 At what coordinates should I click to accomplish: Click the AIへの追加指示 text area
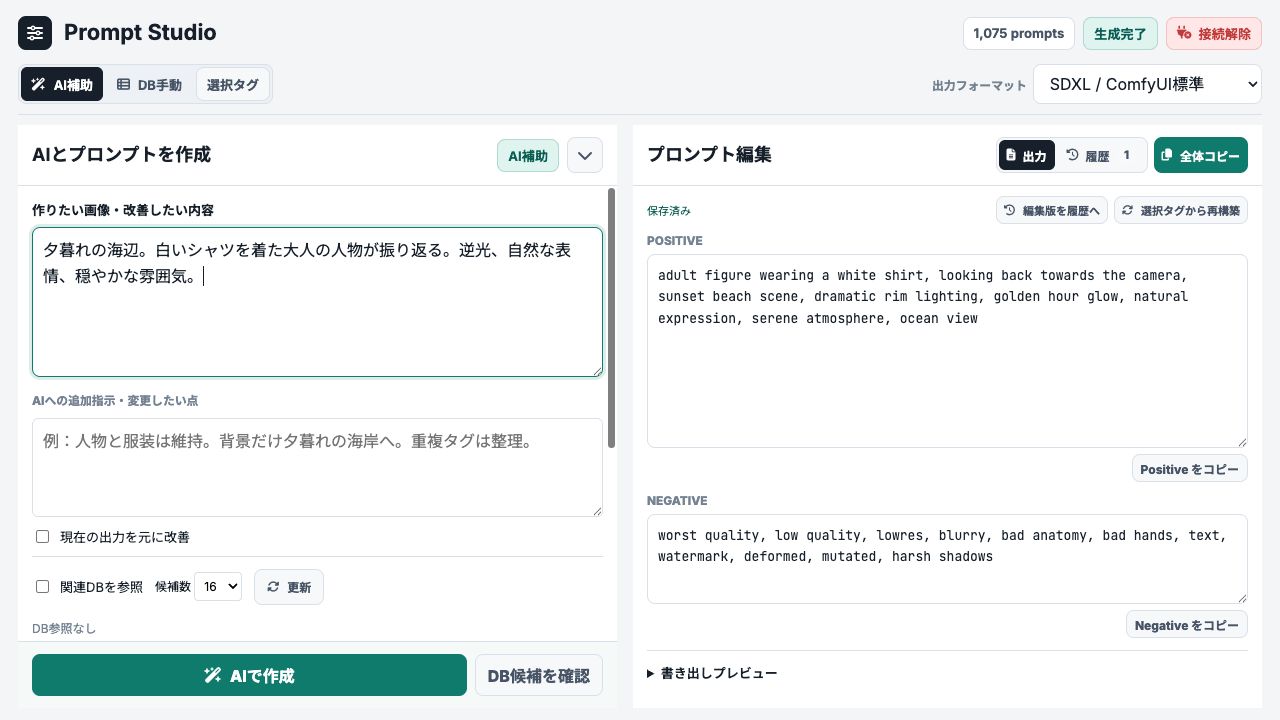[317, 467]
